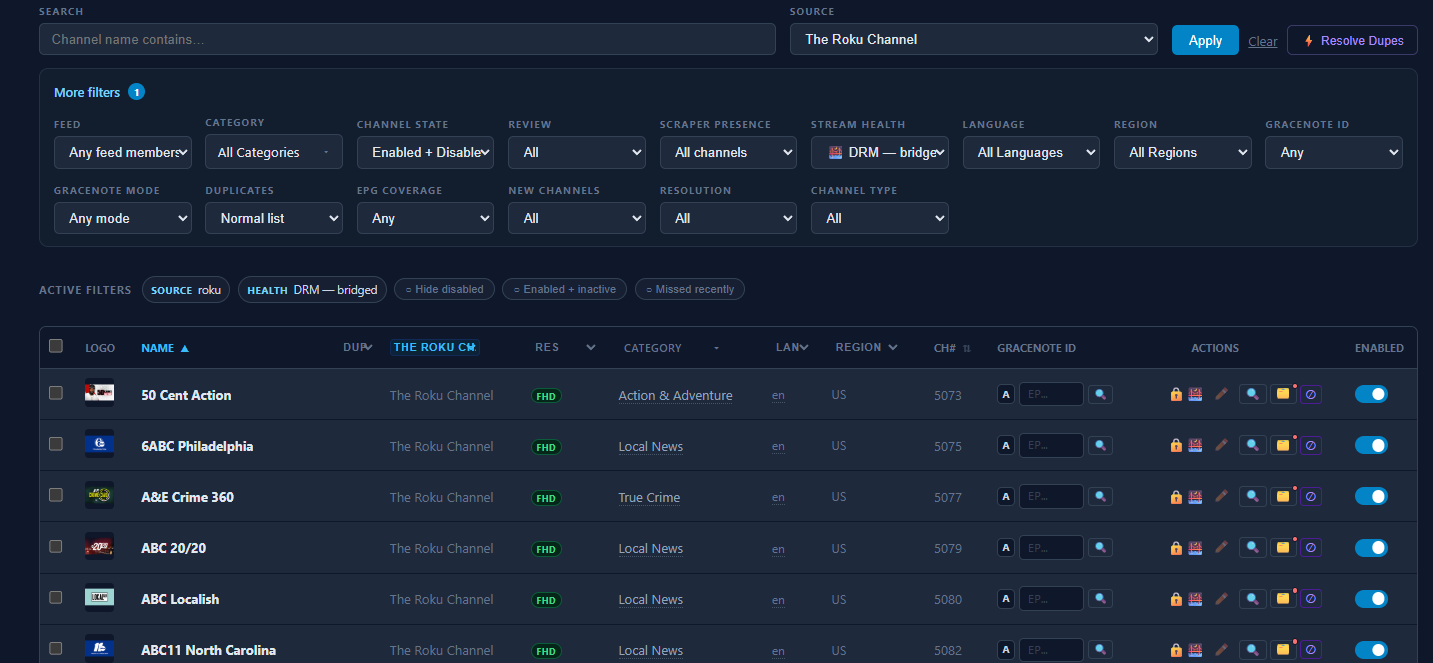Turn off the A&E Crime 360 enabled switch
Viewport: 1433px width, 663px height.
[x=1371, y=497]
